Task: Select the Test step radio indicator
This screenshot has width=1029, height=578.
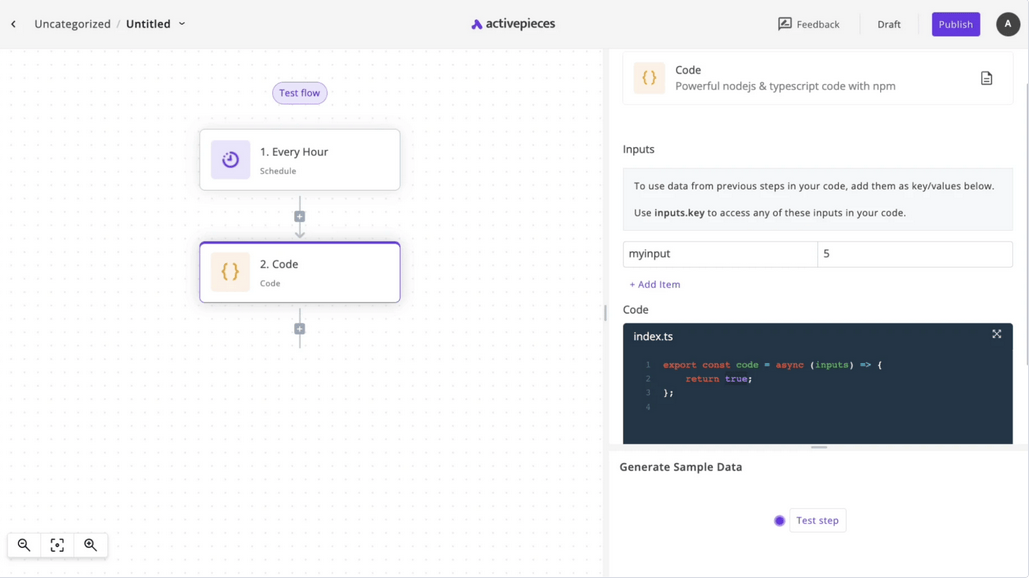Action: pyautogui.click(x=779, y=520)
